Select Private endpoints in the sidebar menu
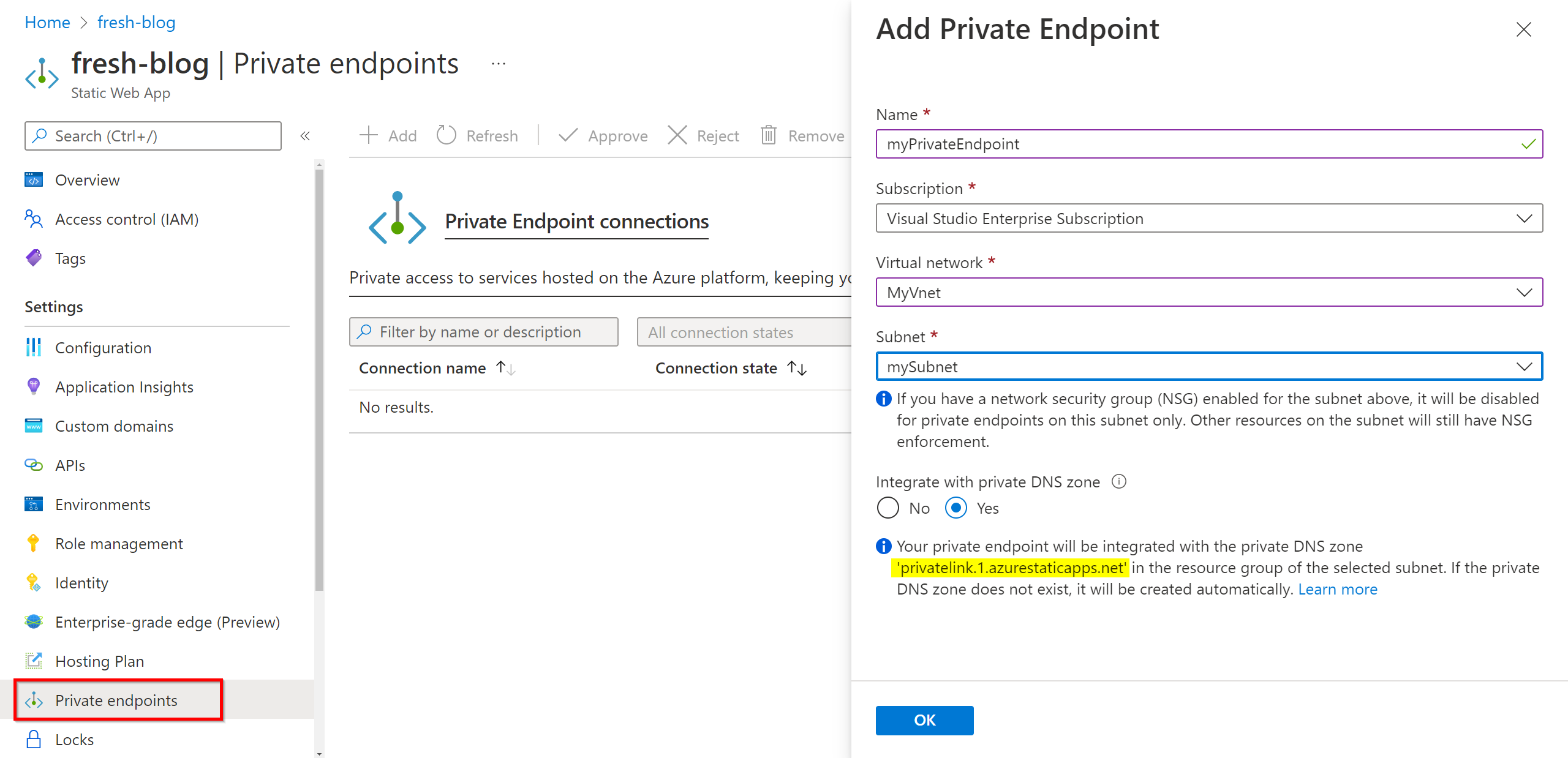 pos(116,700)
